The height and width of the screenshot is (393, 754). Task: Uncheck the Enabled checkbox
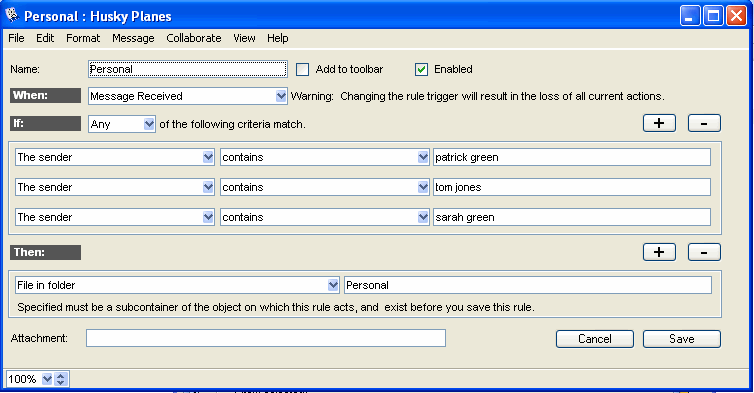[421, 69]
